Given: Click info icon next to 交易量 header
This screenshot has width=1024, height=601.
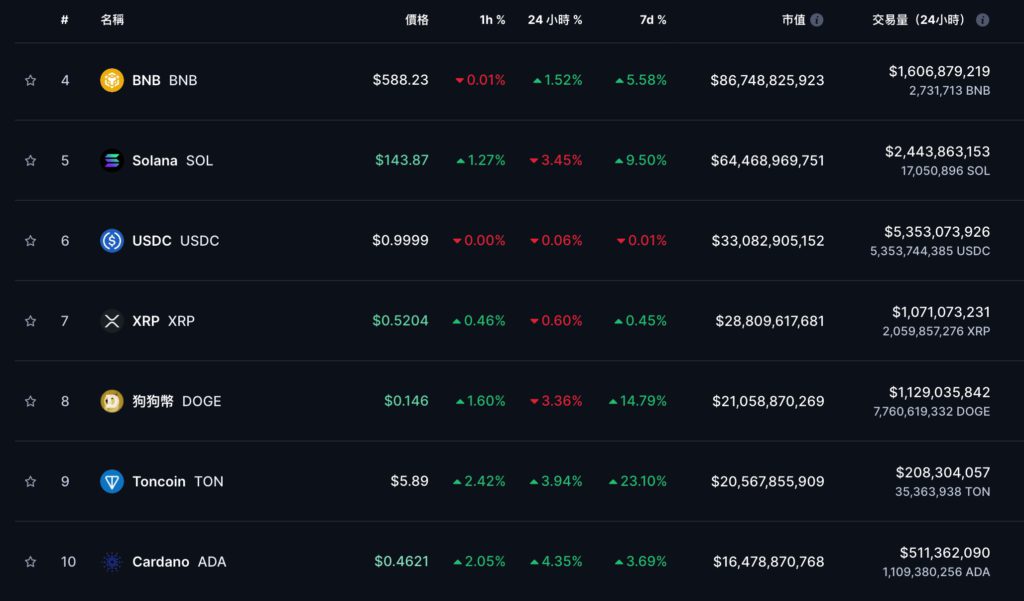Looking at the screenshot, I should [982, 20].
